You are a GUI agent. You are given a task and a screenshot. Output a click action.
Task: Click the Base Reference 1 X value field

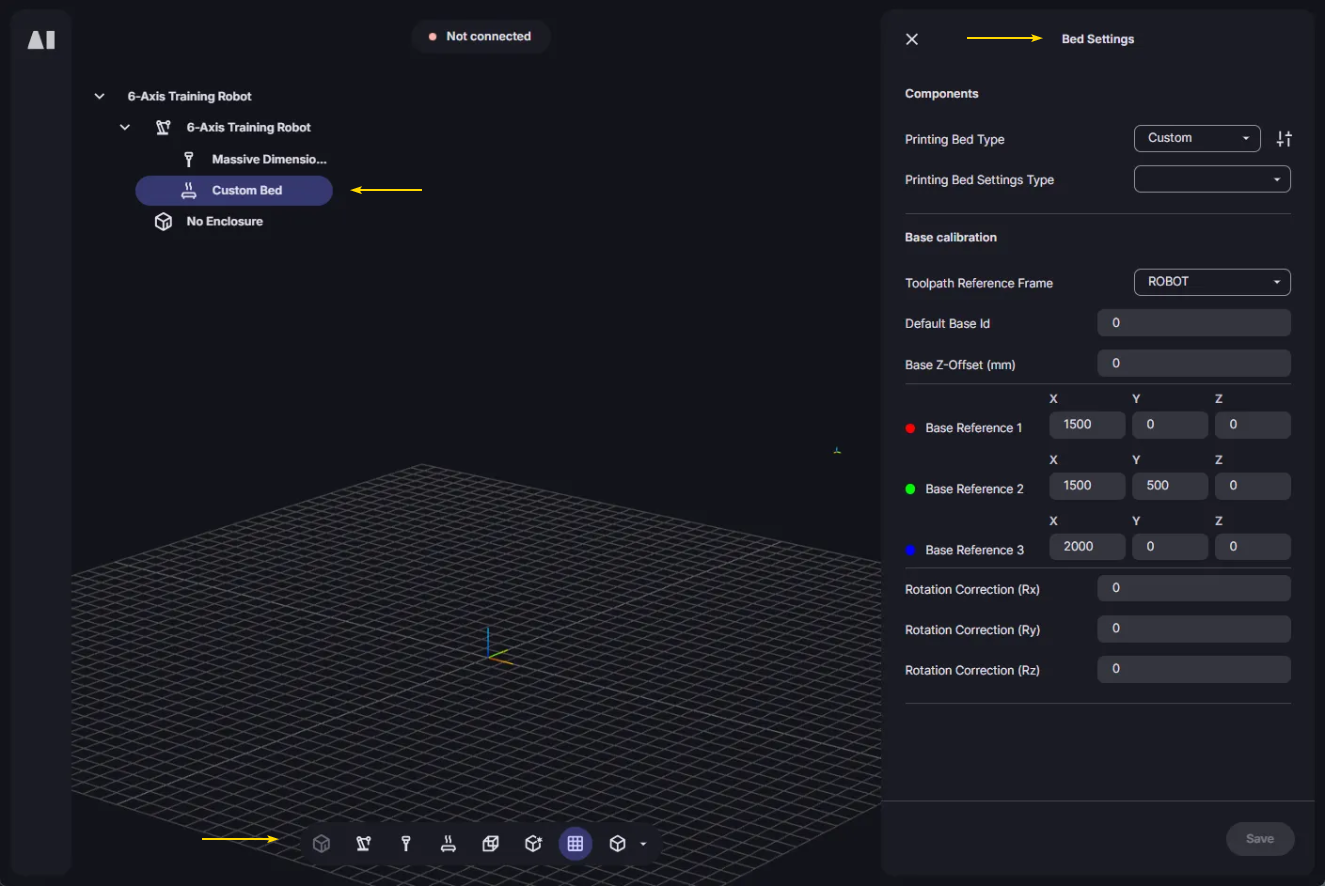point(1087,425)
